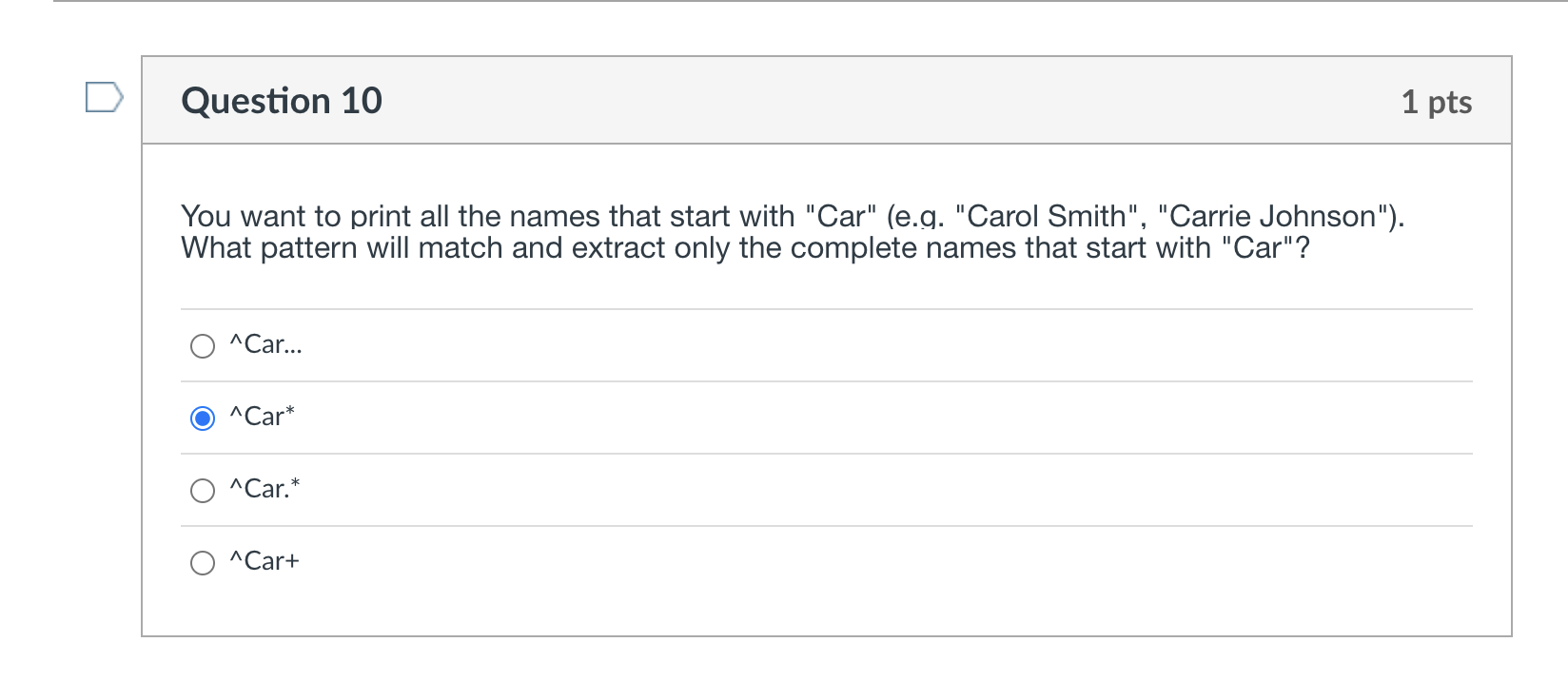Click the ^Car* answer label text
1568x681 pixels.
pos(263,417)
